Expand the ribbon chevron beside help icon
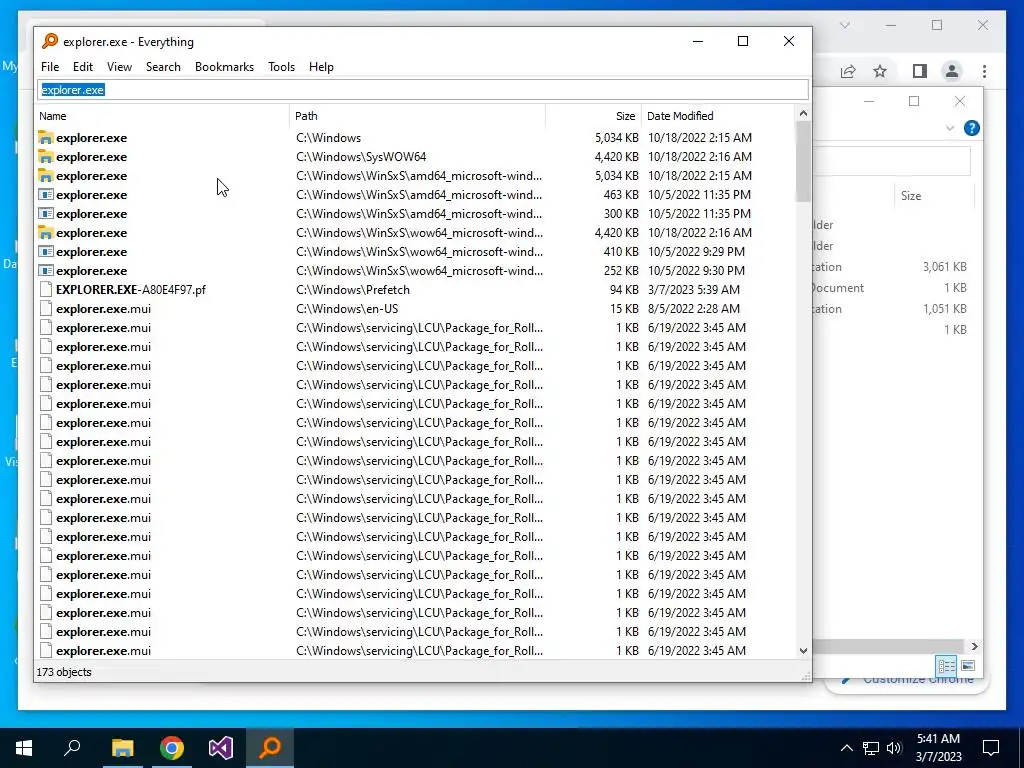The width and height of the screenshot is (1024, 768). click(x=950, y=129)
